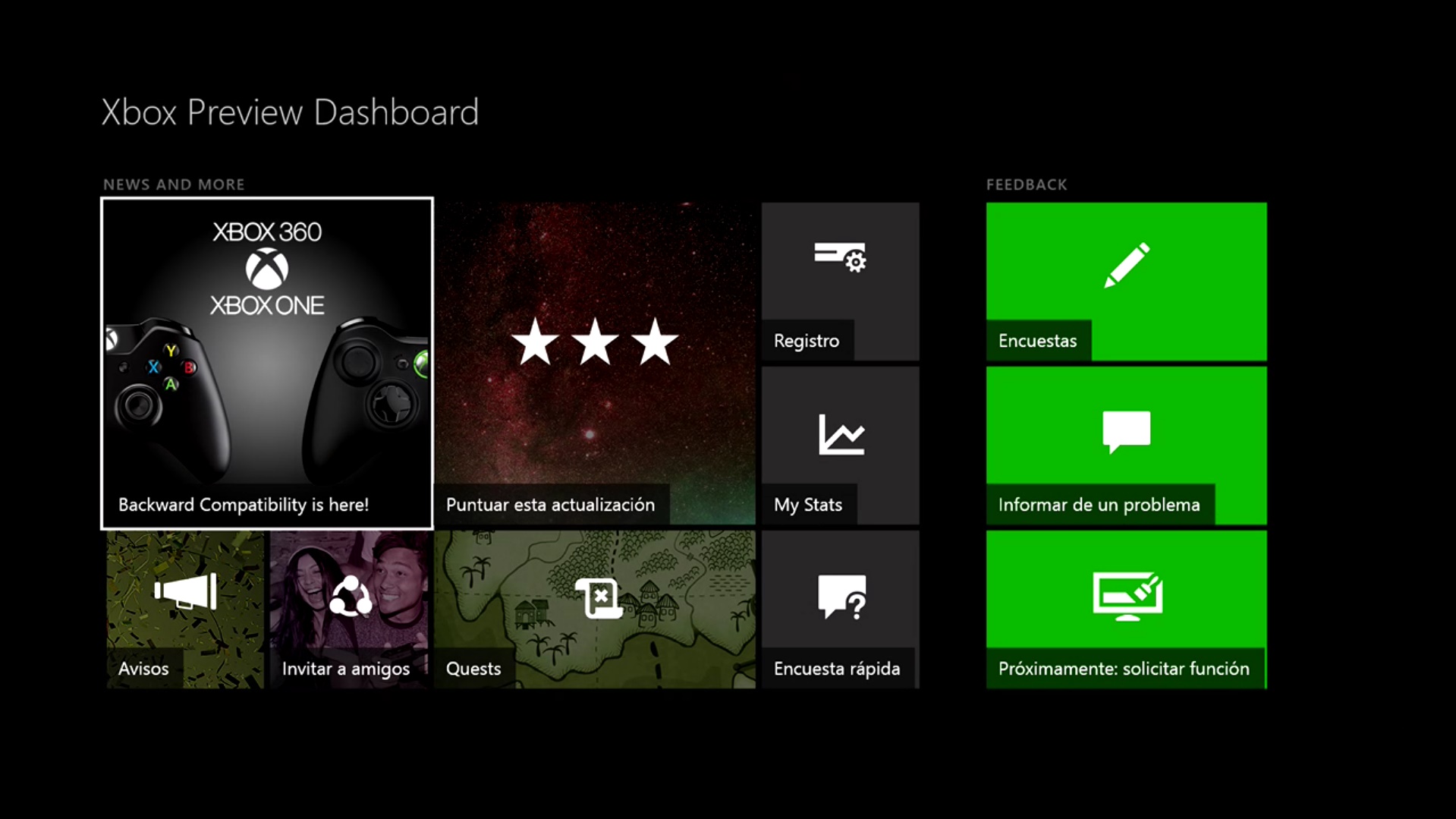Click the Invitar a amigos share icon
The image size is (1456, 819).
pos(350,596)
